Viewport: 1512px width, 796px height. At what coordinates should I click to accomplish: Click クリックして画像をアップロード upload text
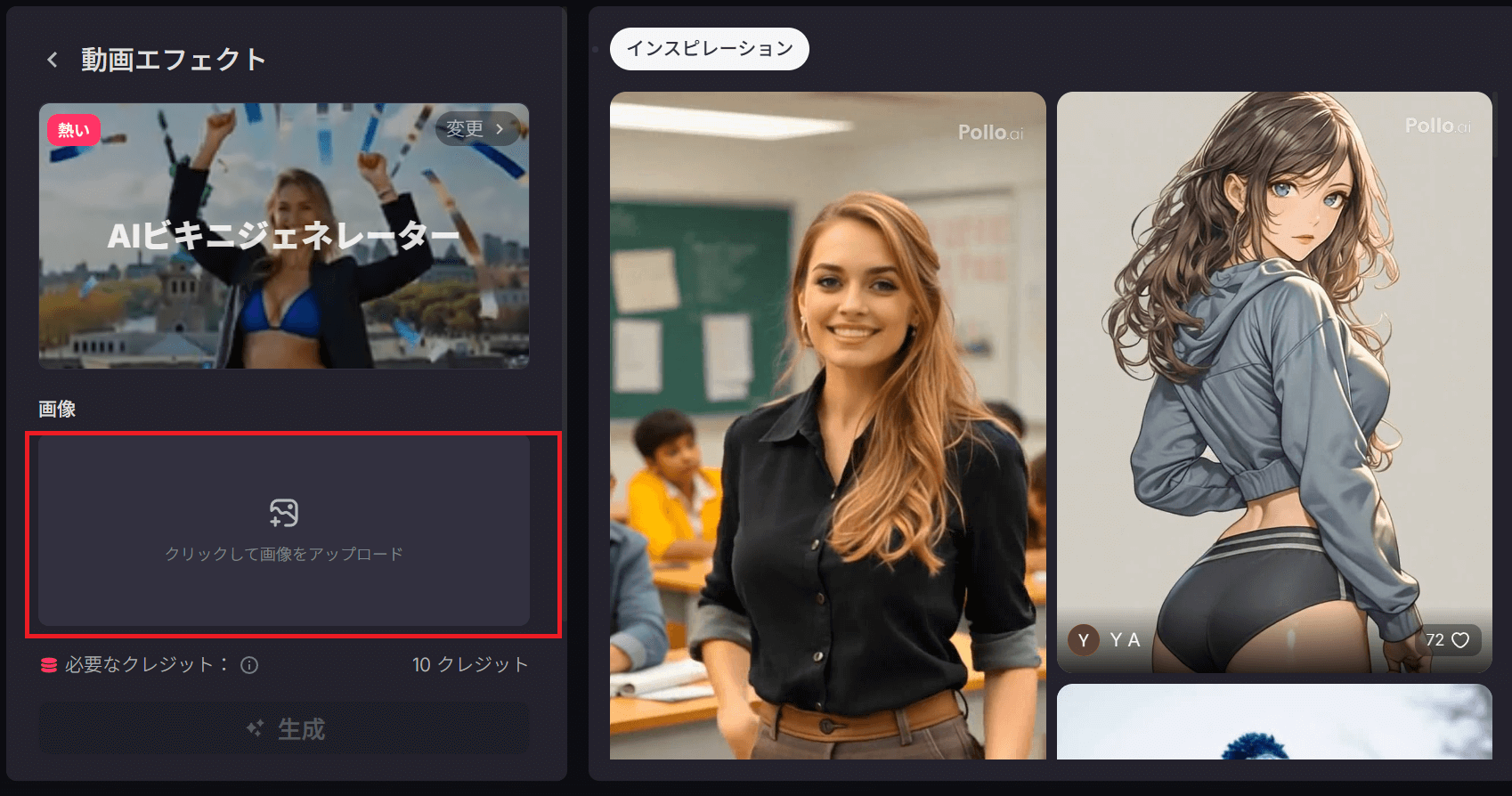coord(284,554)
